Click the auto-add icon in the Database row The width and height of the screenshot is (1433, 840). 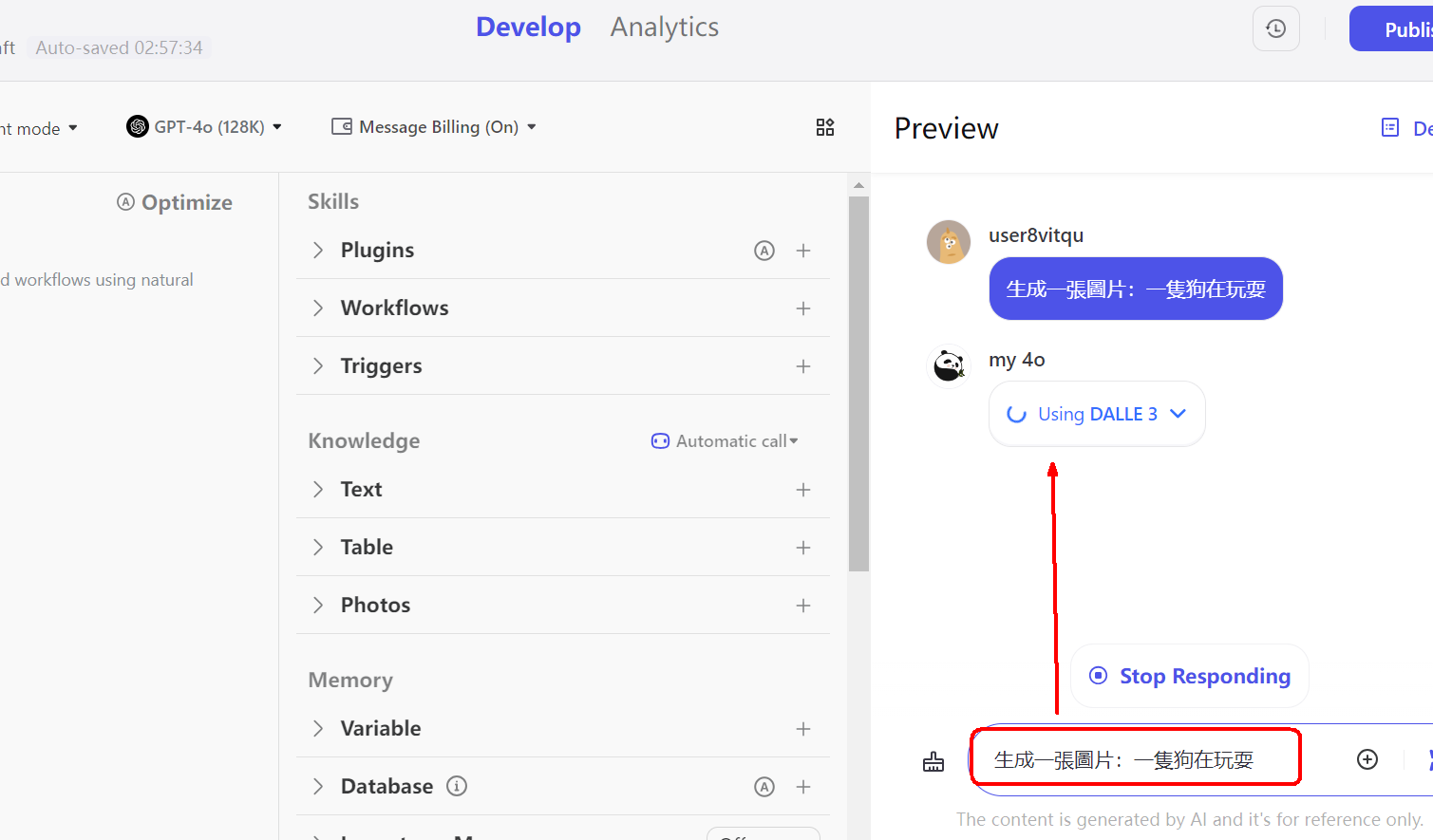[764, 787]
